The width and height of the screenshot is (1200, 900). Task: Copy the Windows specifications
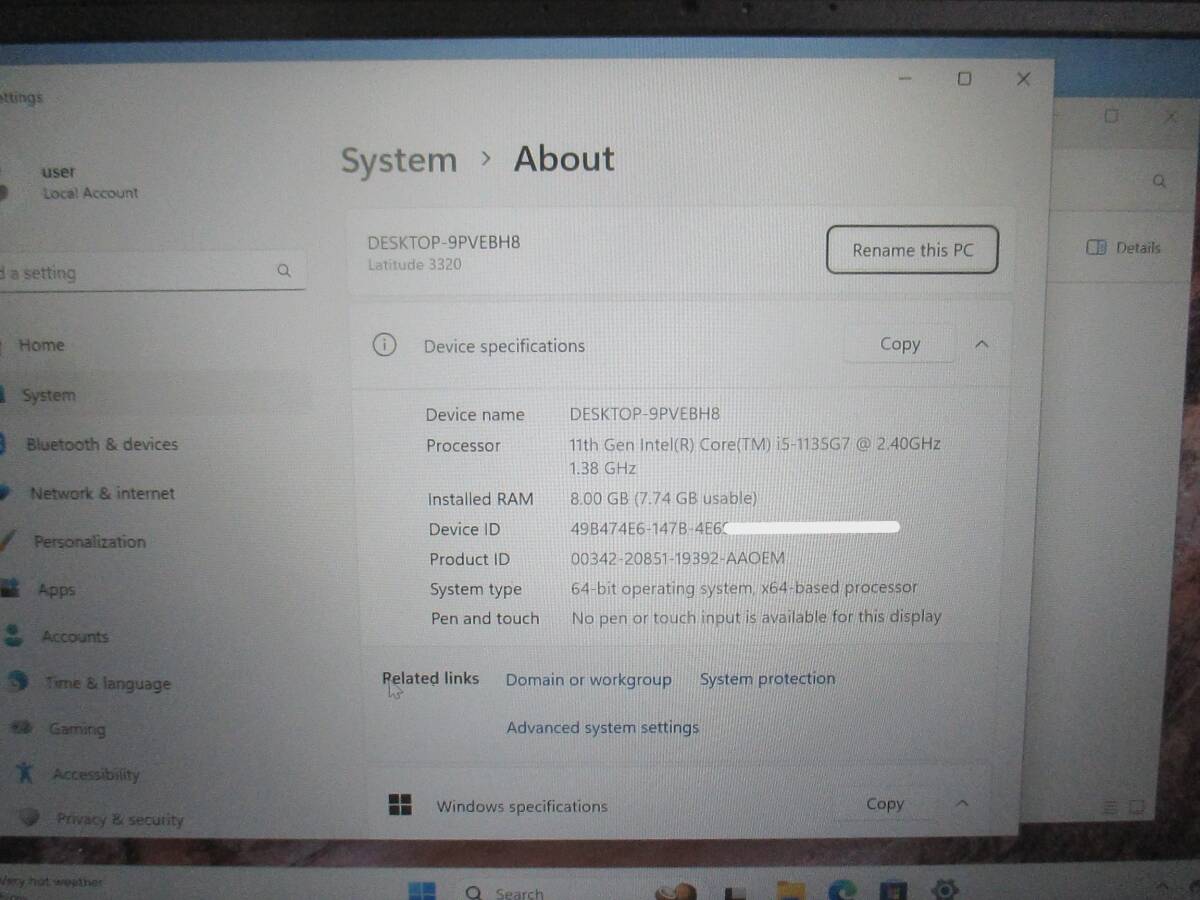click(885, 803)
